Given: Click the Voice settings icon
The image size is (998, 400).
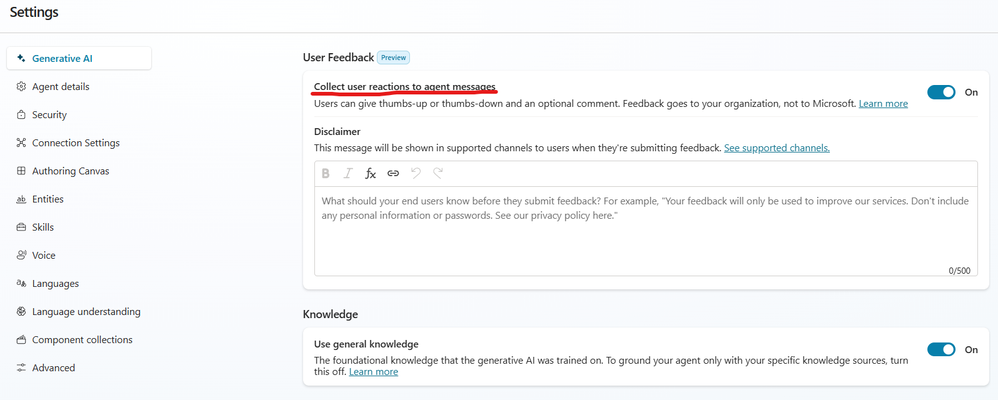Looking at the screenshot, I should pos(21,255).
